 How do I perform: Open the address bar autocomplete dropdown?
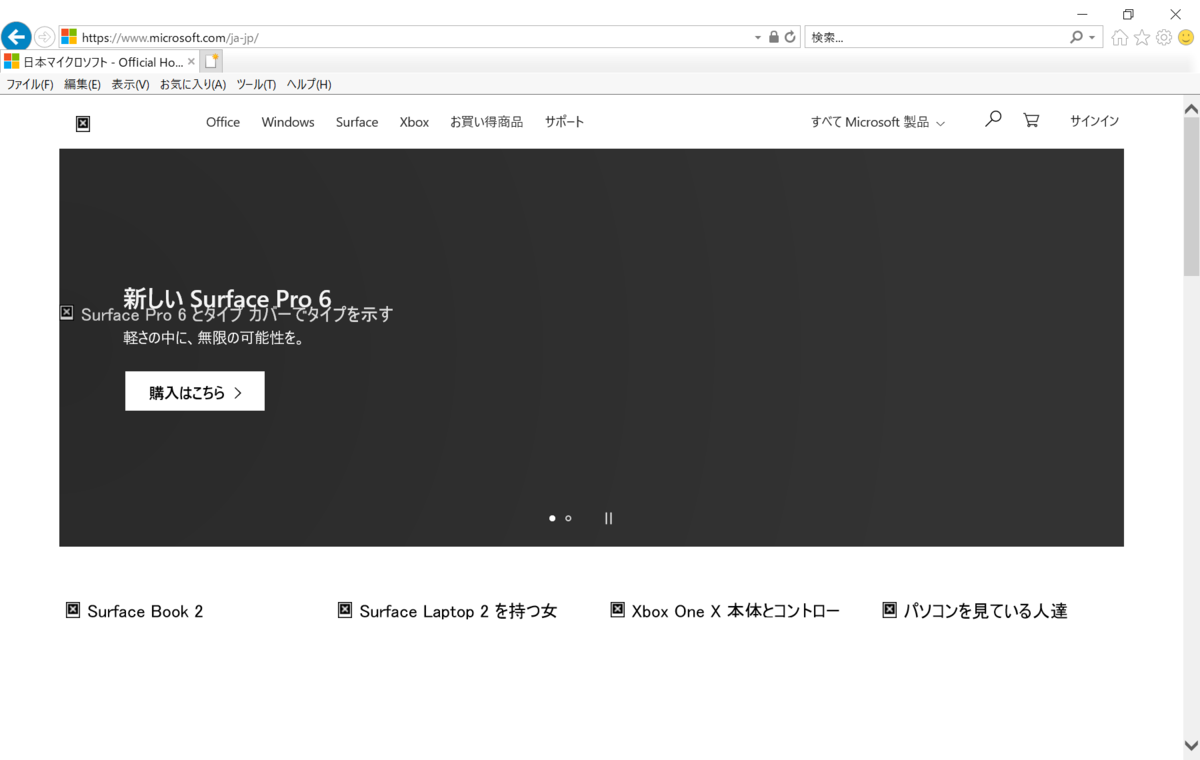click(x=757, y=35)
